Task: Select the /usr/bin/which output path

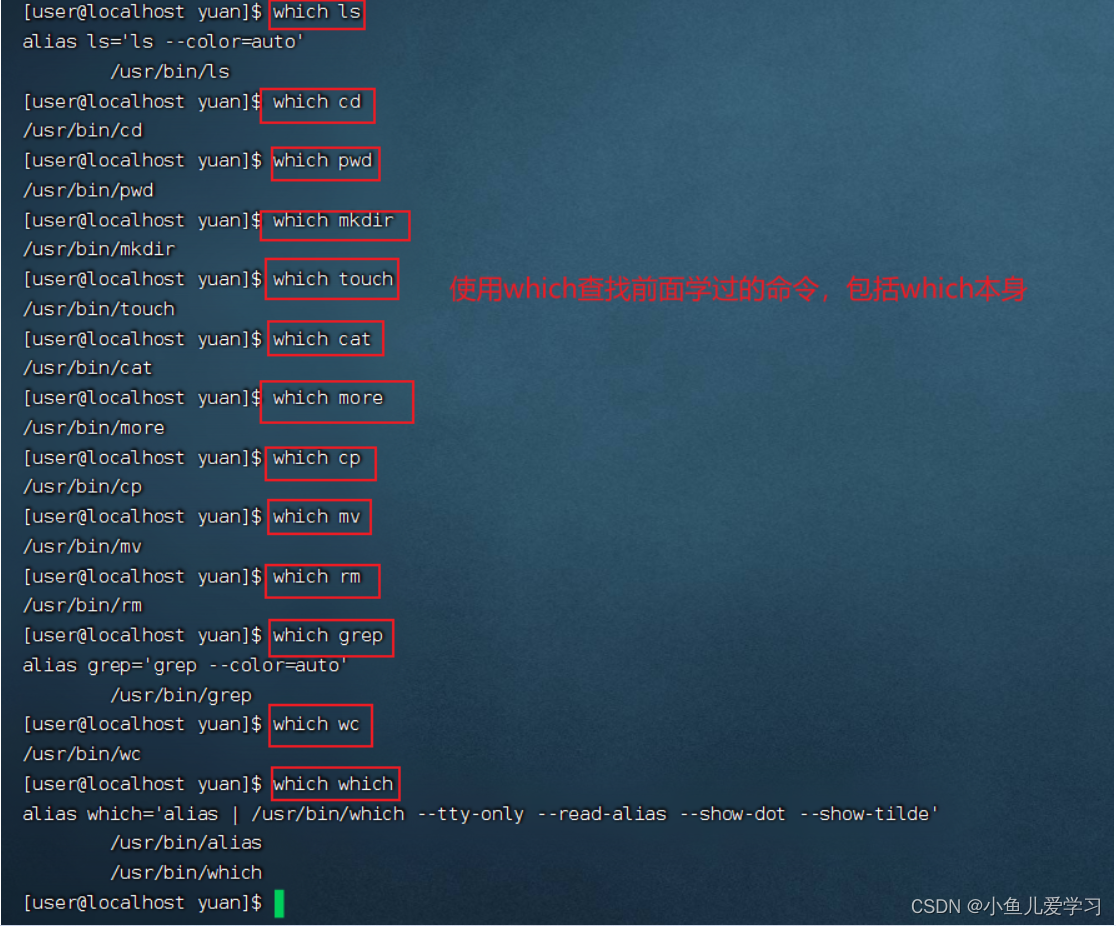Action: coord(186,873)
